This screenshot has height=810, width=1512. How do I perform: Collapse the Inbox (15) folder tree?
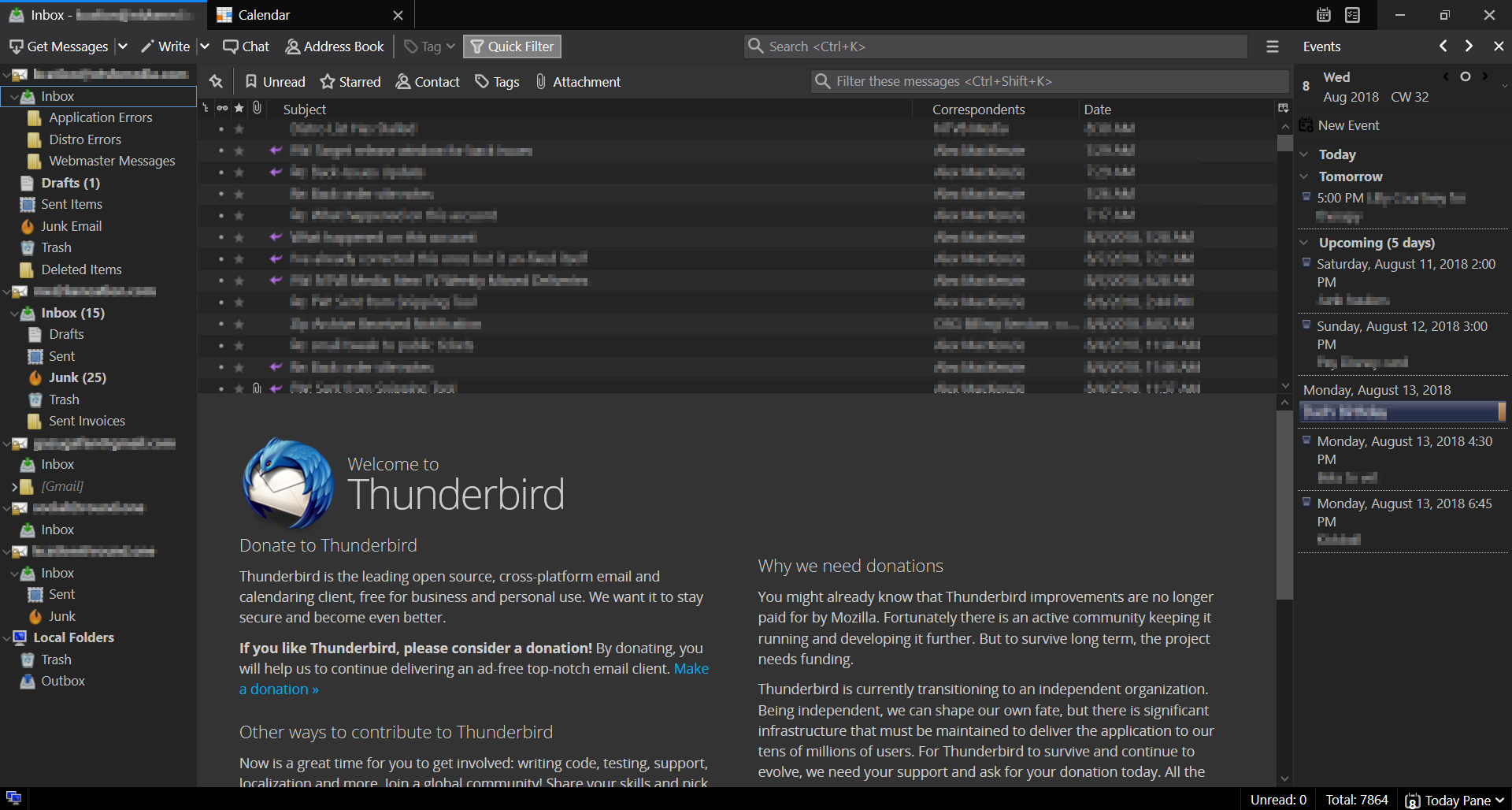(x=14, y=314)
